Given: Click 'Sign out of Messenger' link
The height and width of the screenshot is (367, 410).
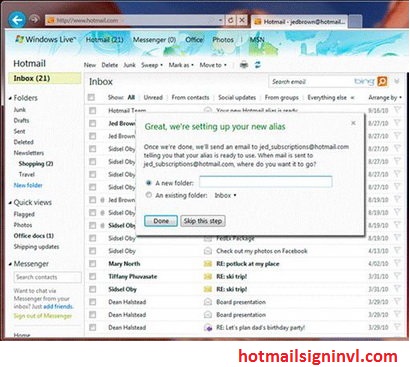Looking at the screenshot, I should [x=43, y=316].
